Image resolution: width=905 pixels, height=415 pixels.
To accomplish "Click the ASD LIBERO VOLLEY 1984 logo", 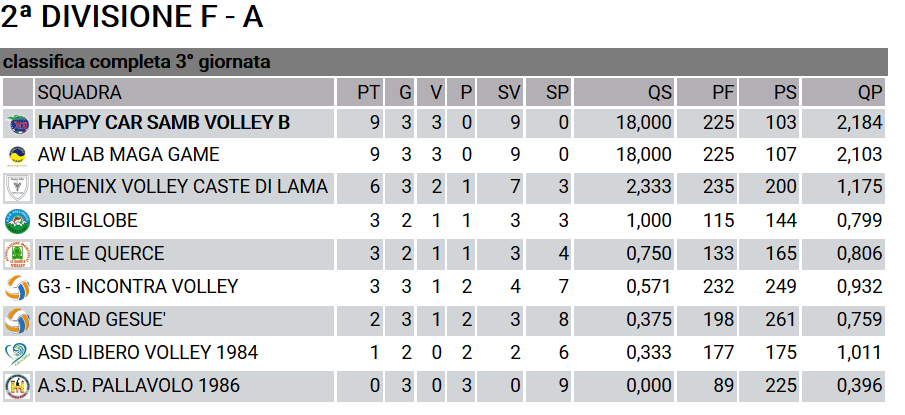I will [17, 353].
